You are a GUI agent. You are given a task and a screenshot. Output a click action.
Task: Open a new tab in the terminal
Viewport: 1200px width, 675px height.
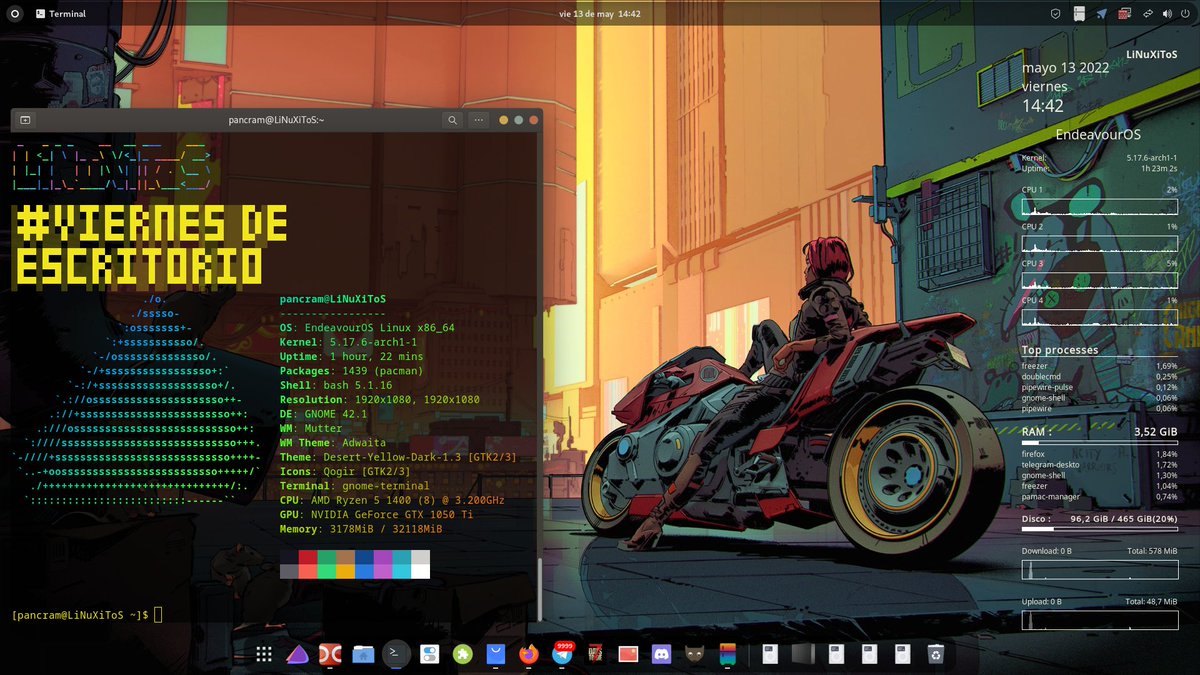pyautogui.click(x=25, y=120)
